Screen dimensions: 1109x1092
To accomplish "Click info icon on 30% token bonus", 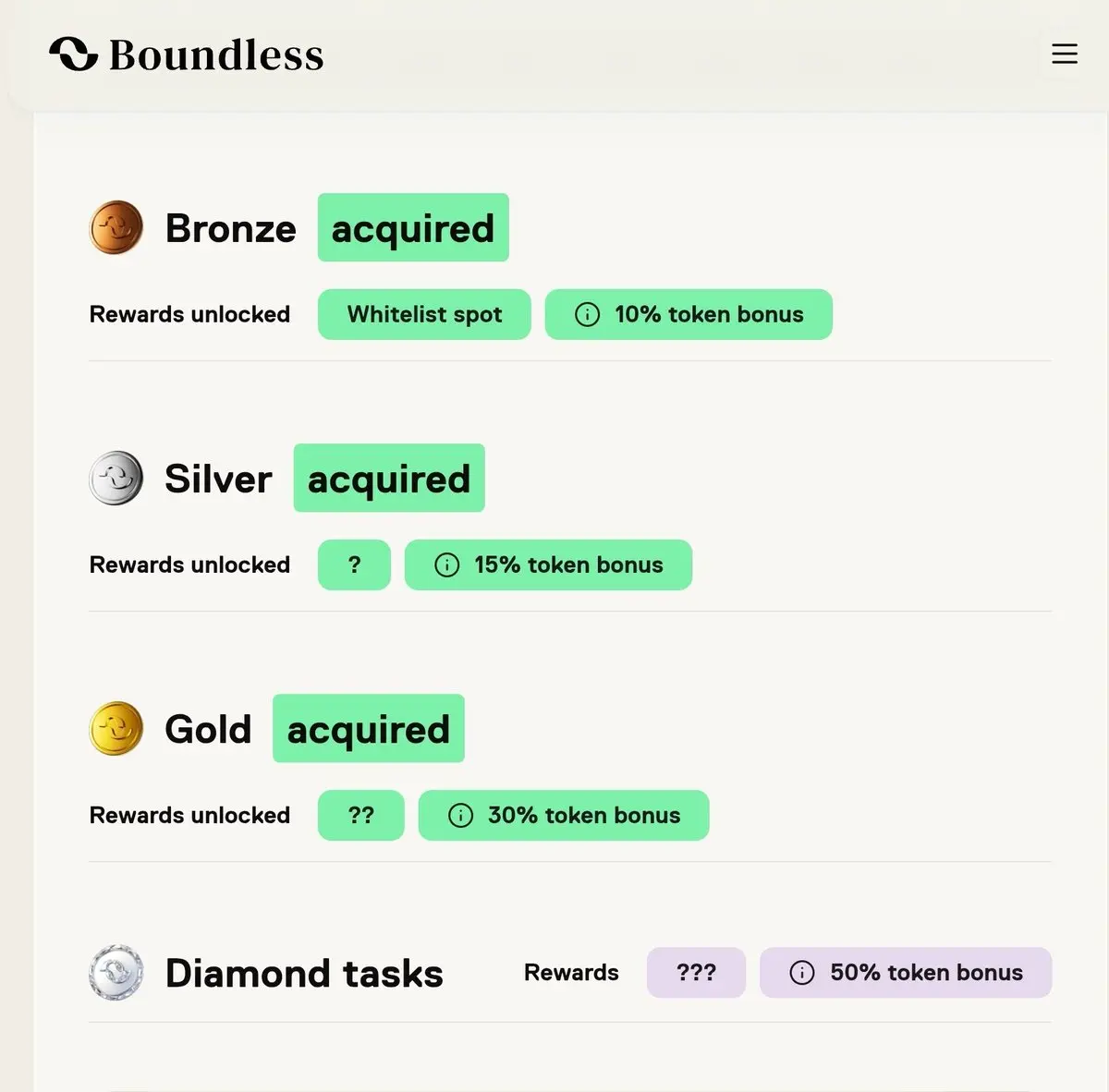I will 460,815.
